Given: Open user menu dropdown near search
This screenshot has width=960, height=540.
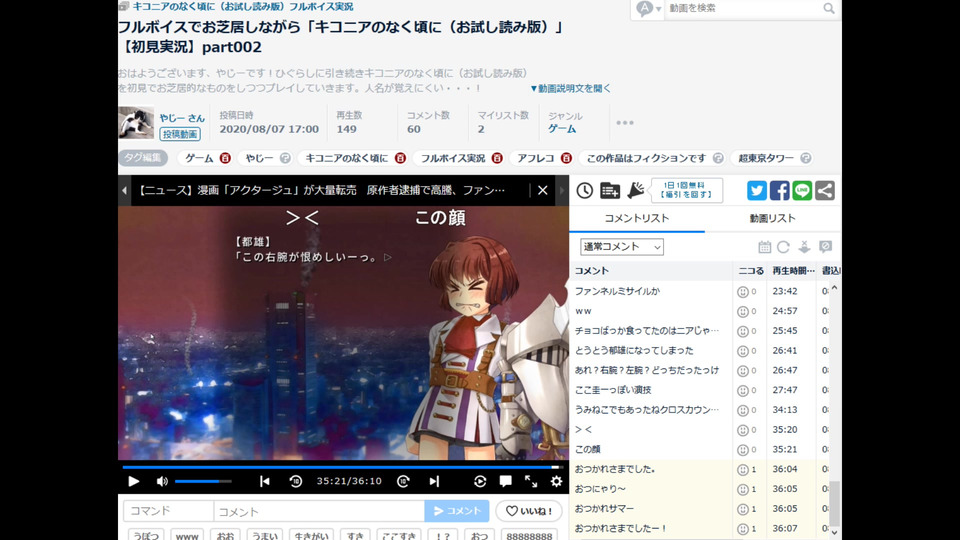Looking at the screenshot, I should pyautogui.click(x=648, y=9).
